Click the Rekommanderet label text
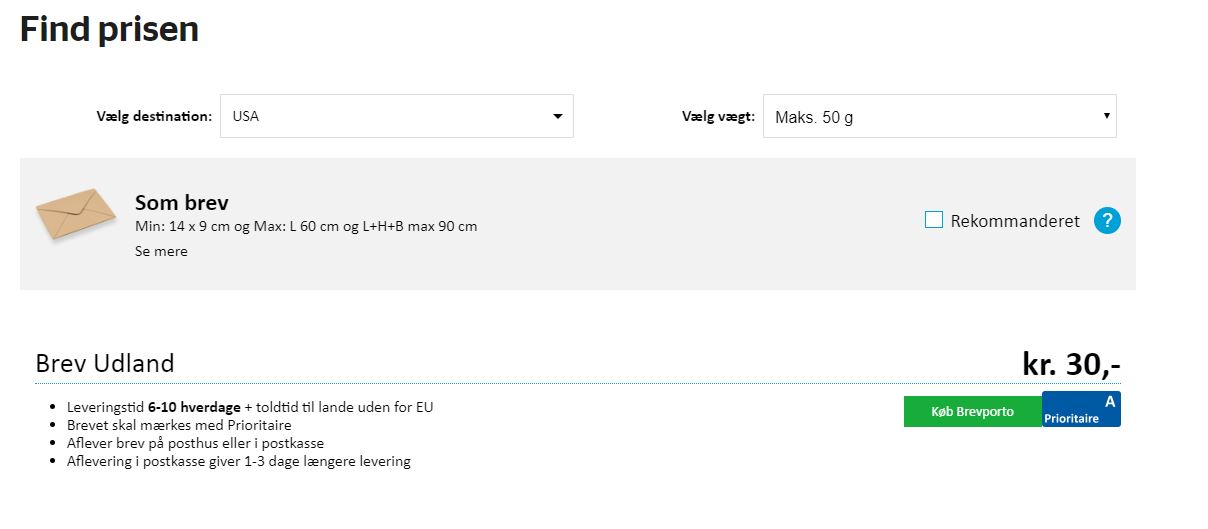The height and width of the screenshot is (529, 1208). [1015, 221]
